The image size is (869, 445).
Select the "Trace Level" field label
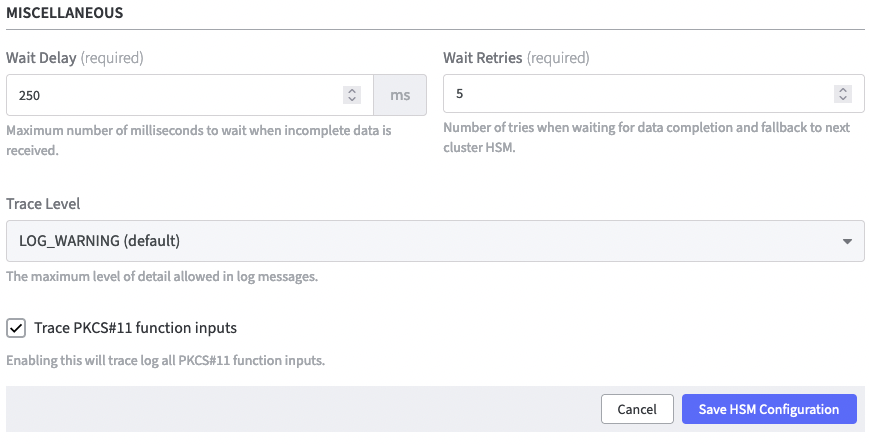point(43,204)
